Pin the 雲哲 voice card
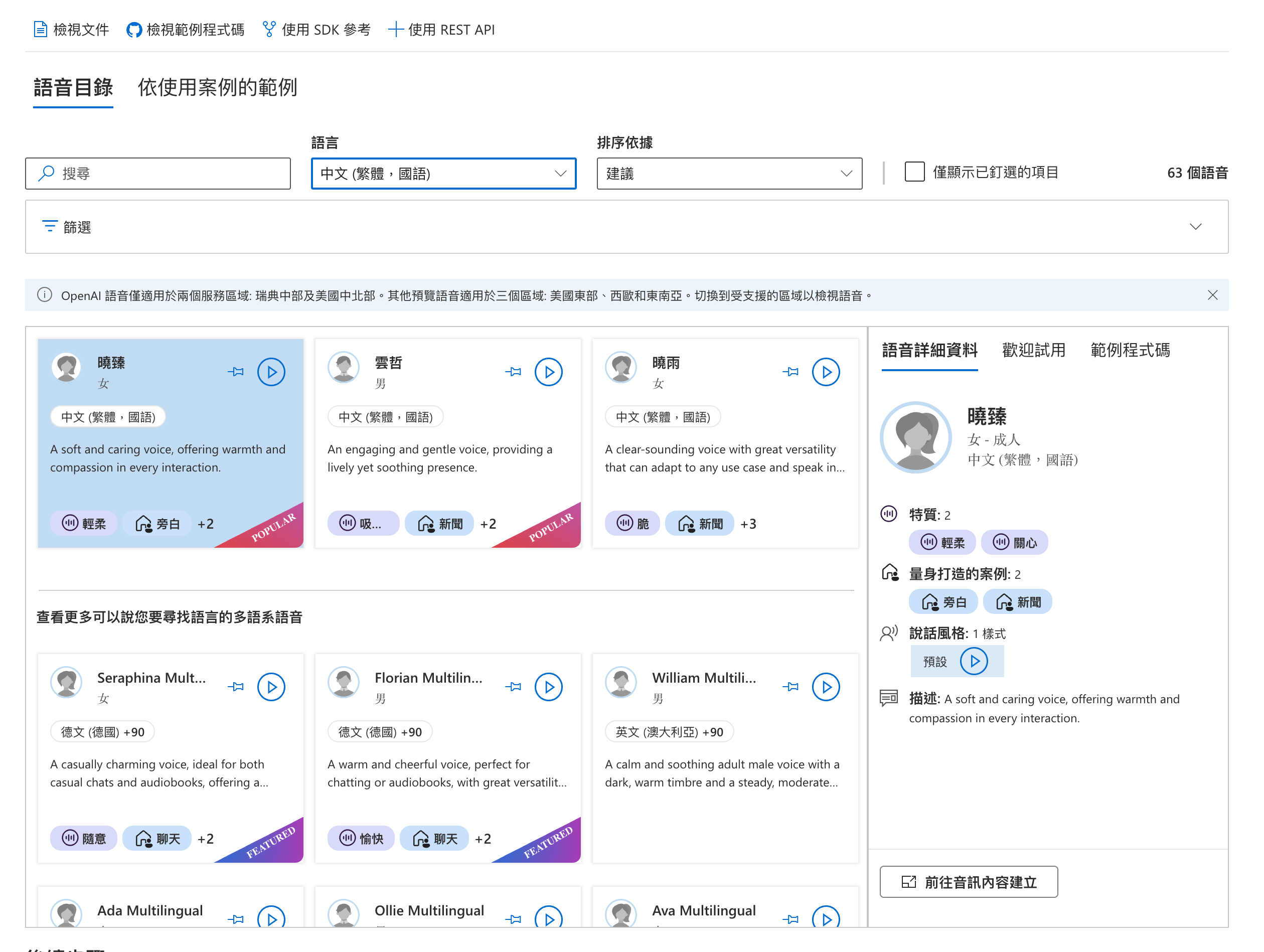The width and height of the screenshot is (1264, 952). (513, 372)
